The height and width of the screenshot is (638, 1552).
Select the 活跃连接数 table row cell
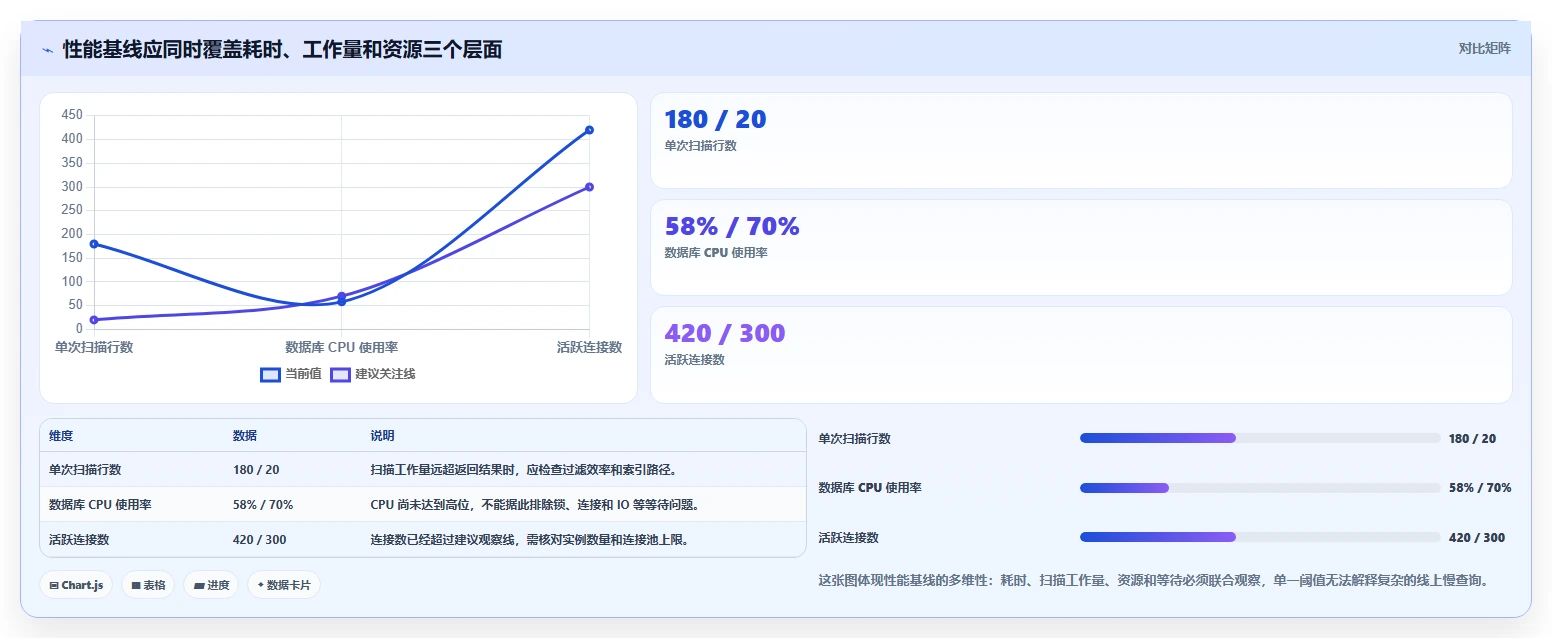pos(79,540)
